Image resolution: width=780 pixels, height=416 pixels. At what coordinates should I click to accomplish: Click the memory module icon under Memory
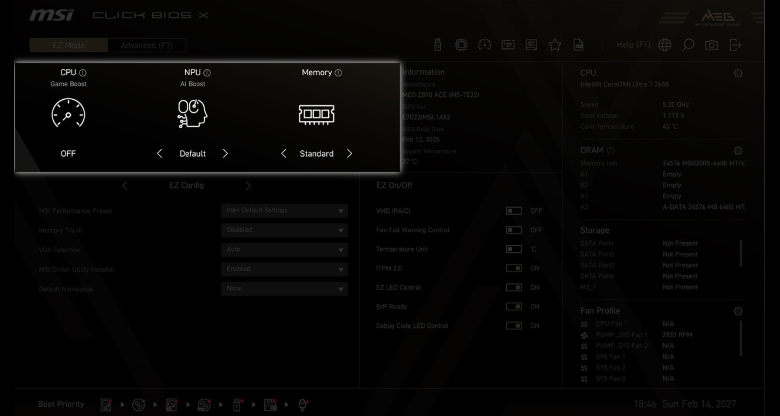pyautogui.click(x=316, y=114)
